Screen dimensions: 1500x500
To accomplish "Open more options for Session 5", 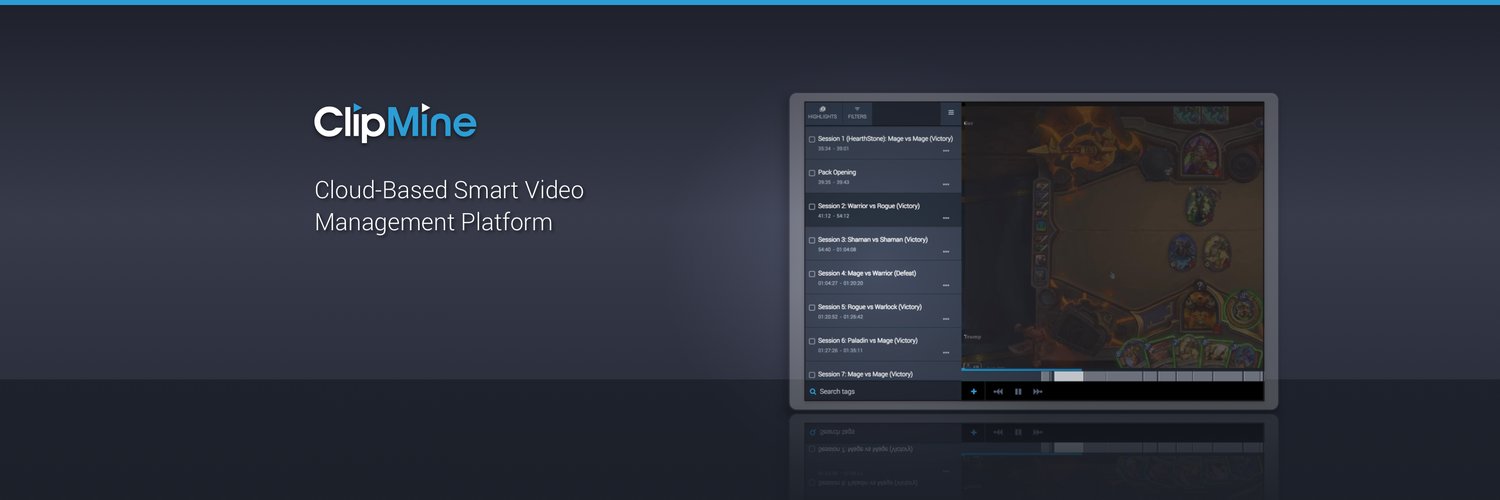I will [946, 319].
